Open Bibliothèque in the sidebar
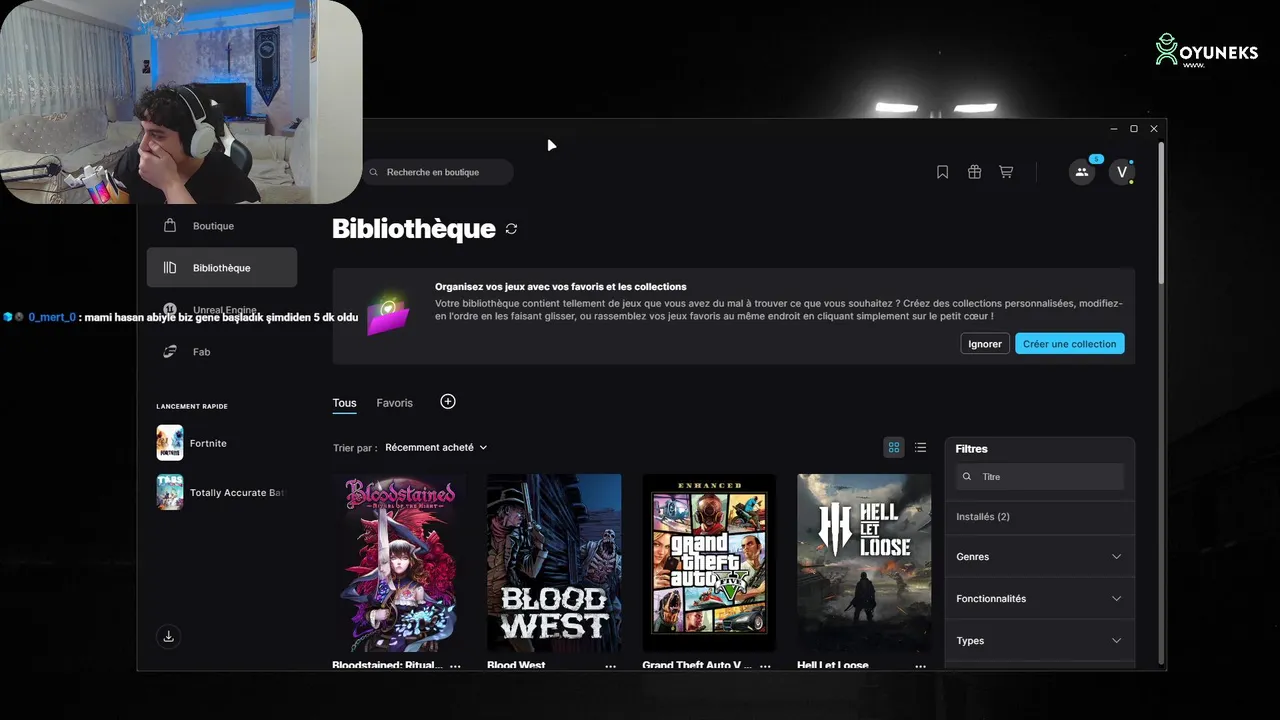1280x720 pixels. [222, 268]
